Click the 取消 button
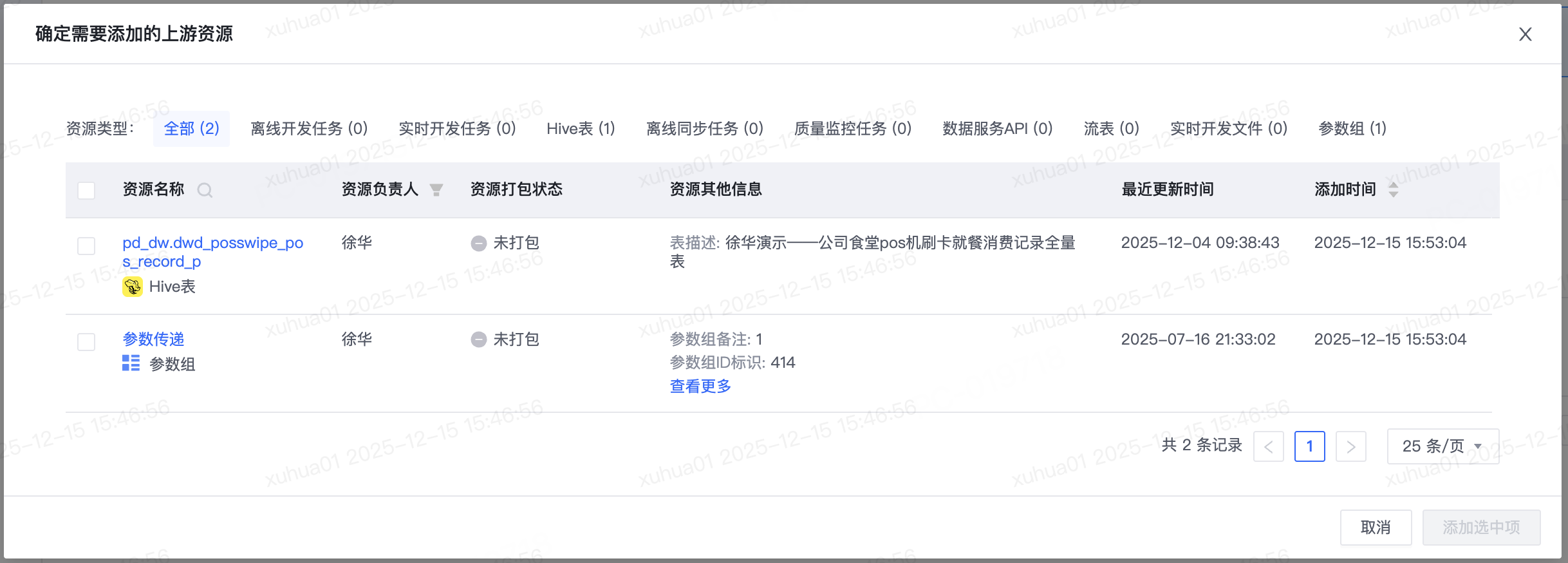This screenshot has width=1568, height=563. 1376,528
